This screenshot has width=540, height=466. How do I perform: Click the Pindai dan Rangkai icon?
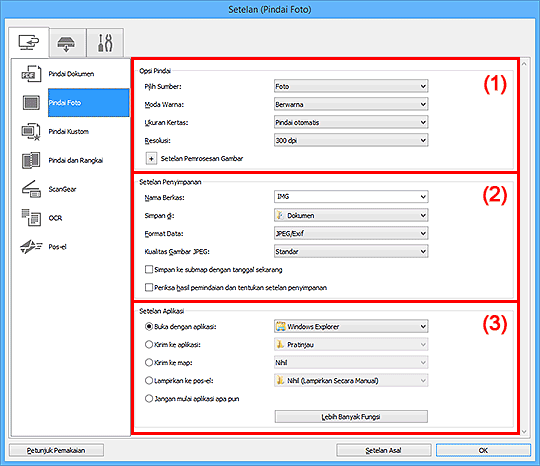(31, 160)
